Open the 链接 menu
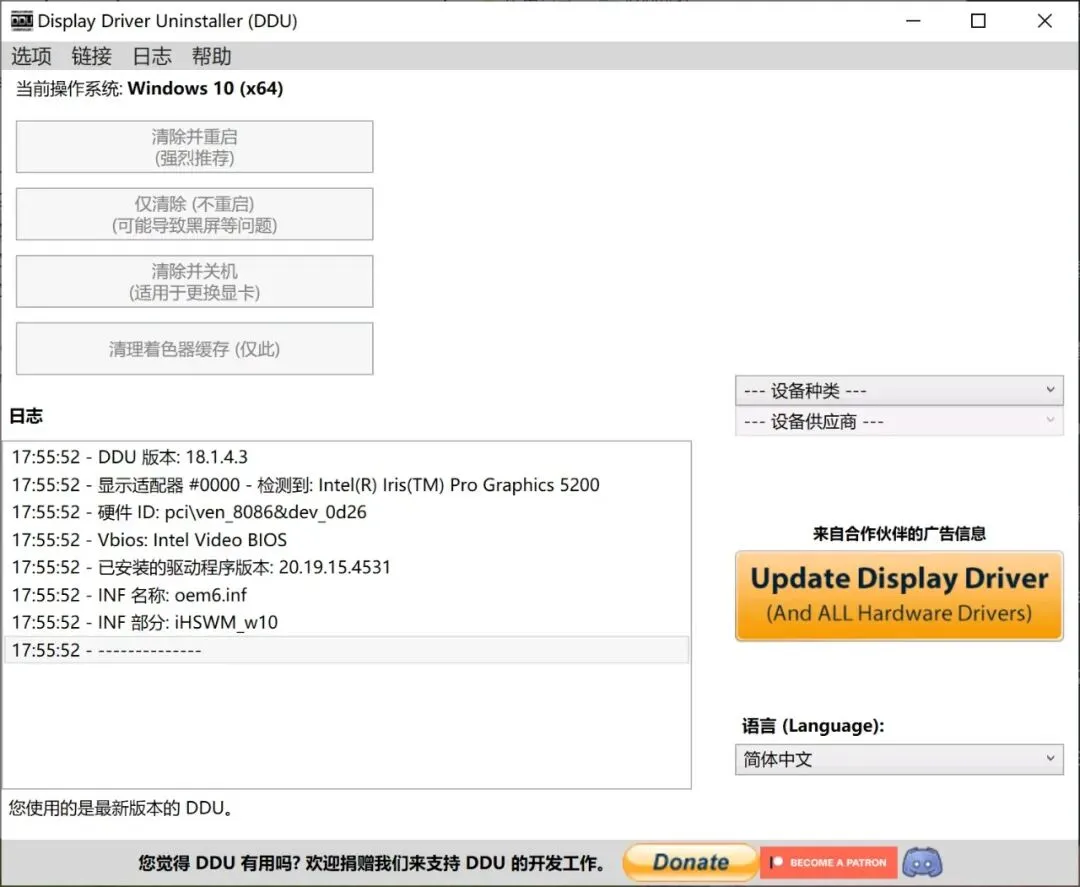The image size is (1080, 887). coord(92,56)
